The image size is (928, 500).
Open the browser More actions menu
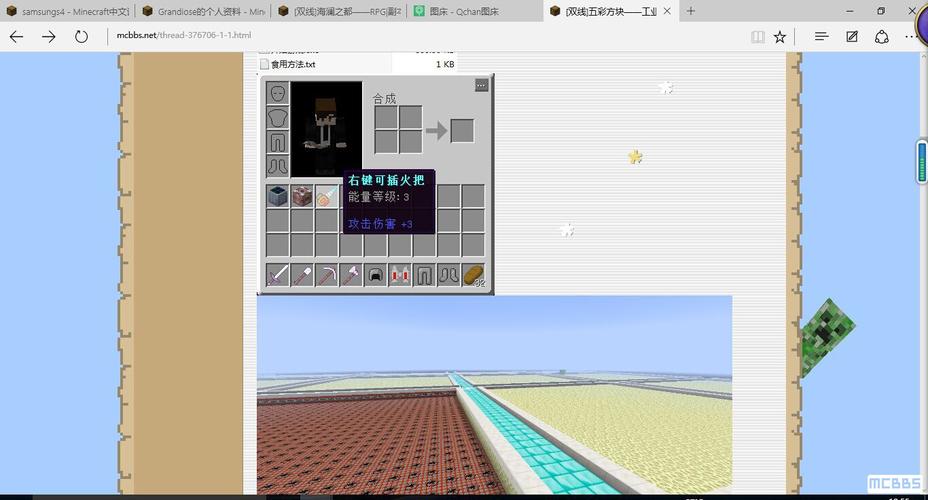pyautogui.click(x=912, y=36)
